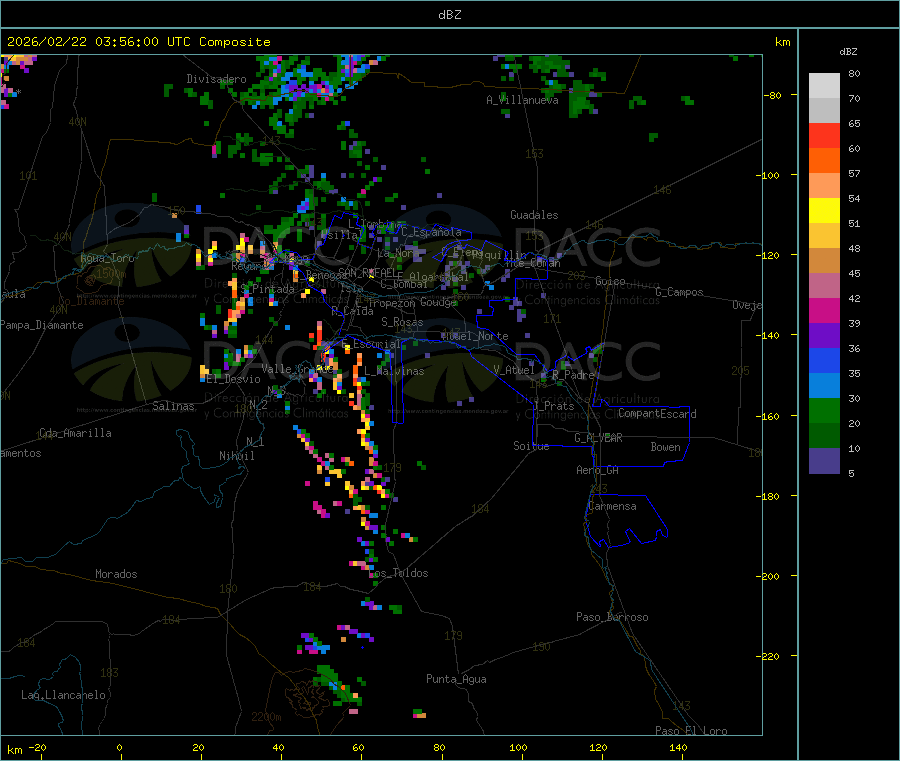The height and width of the screenshot is (761, 900).
Task: Pick the light gray 80-70 dBZ legend band
Action: 824,86
